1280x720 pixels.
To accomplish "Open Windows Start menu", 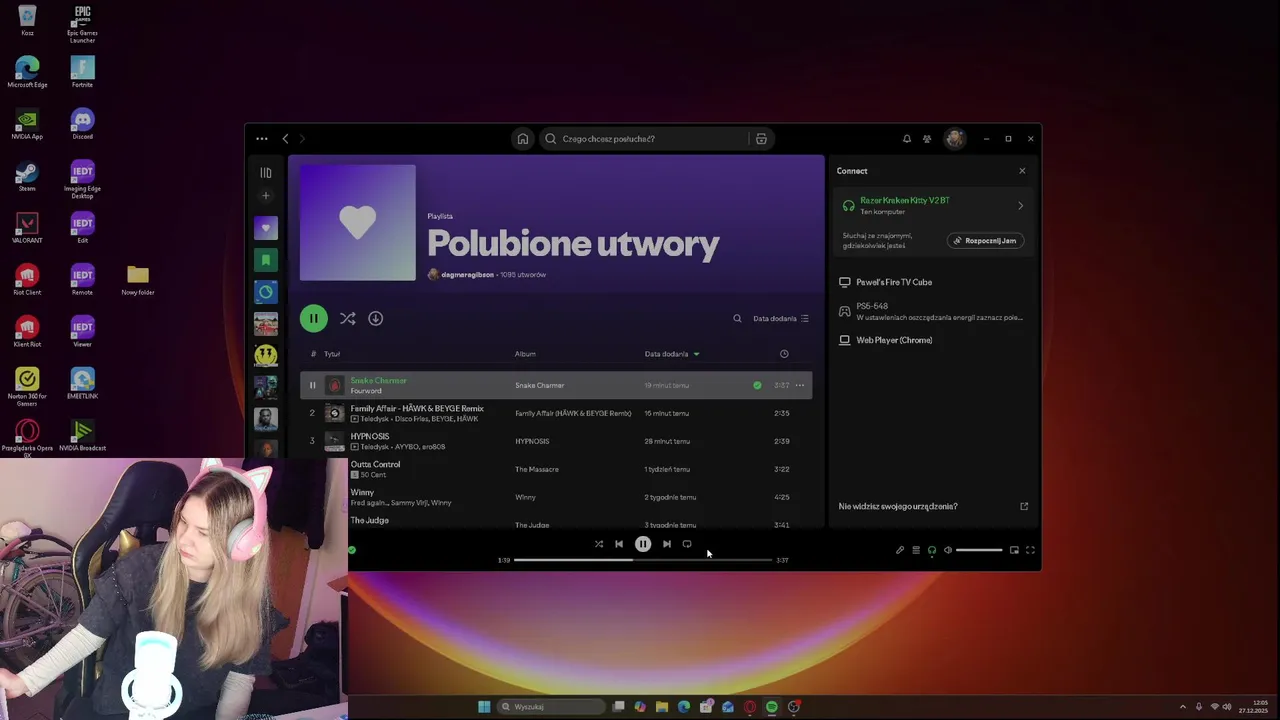I will click(x=484, y=707).
